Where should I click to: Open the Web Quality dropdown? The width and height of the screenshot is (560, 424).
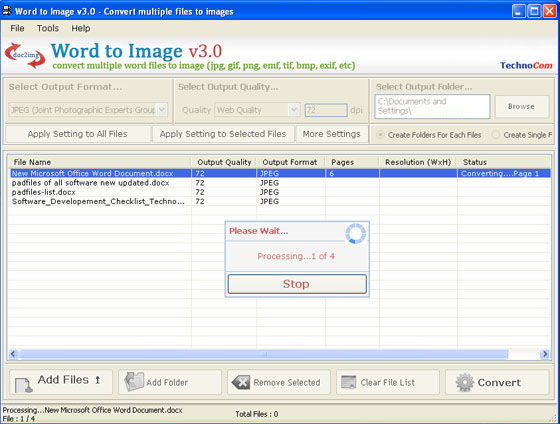click(x=294, y=109)
